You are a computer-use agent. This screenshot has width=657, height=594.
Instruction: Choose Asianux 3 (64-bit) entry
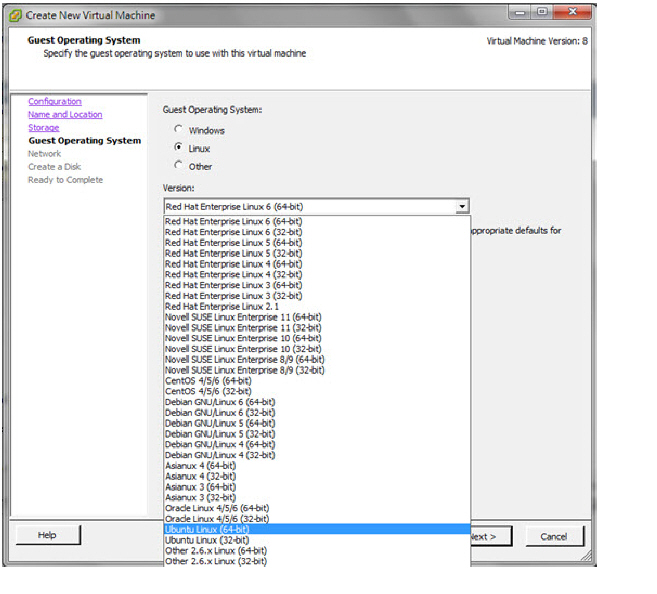(x=317, y=487)
